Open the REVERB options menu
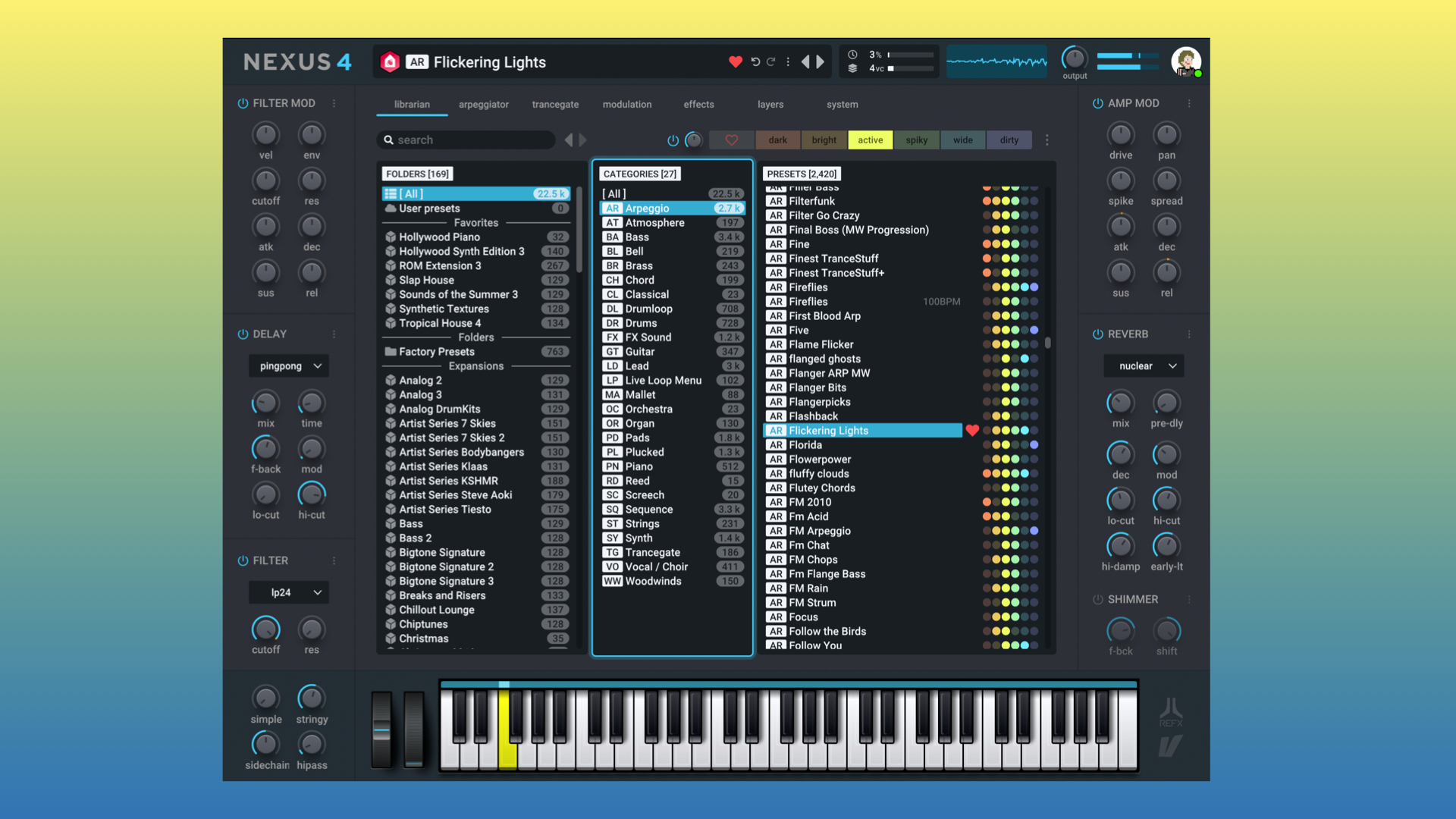1456x819 pixels. coord(1189,334)
